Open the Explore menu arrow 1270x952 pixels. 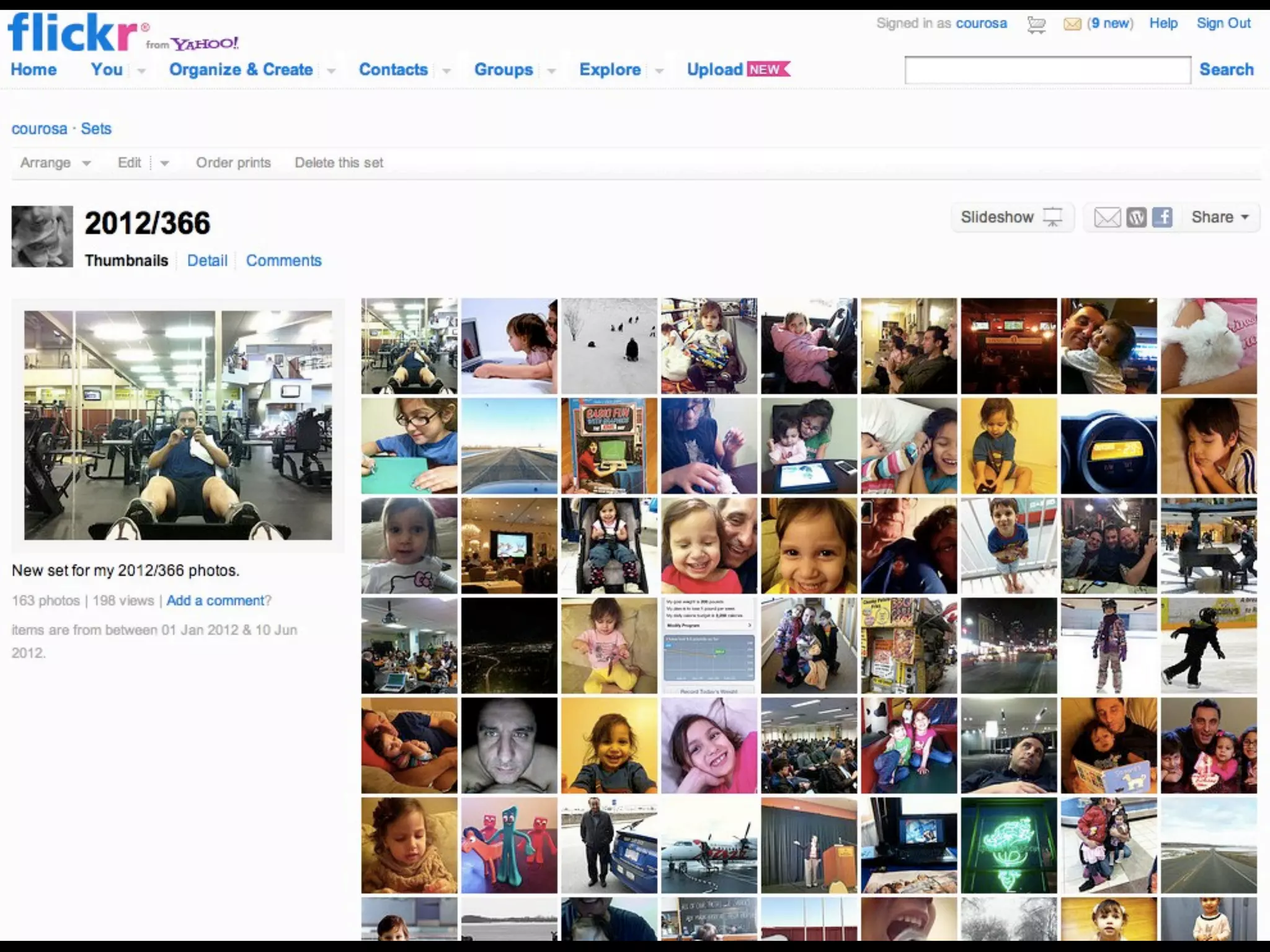point(659,71)
